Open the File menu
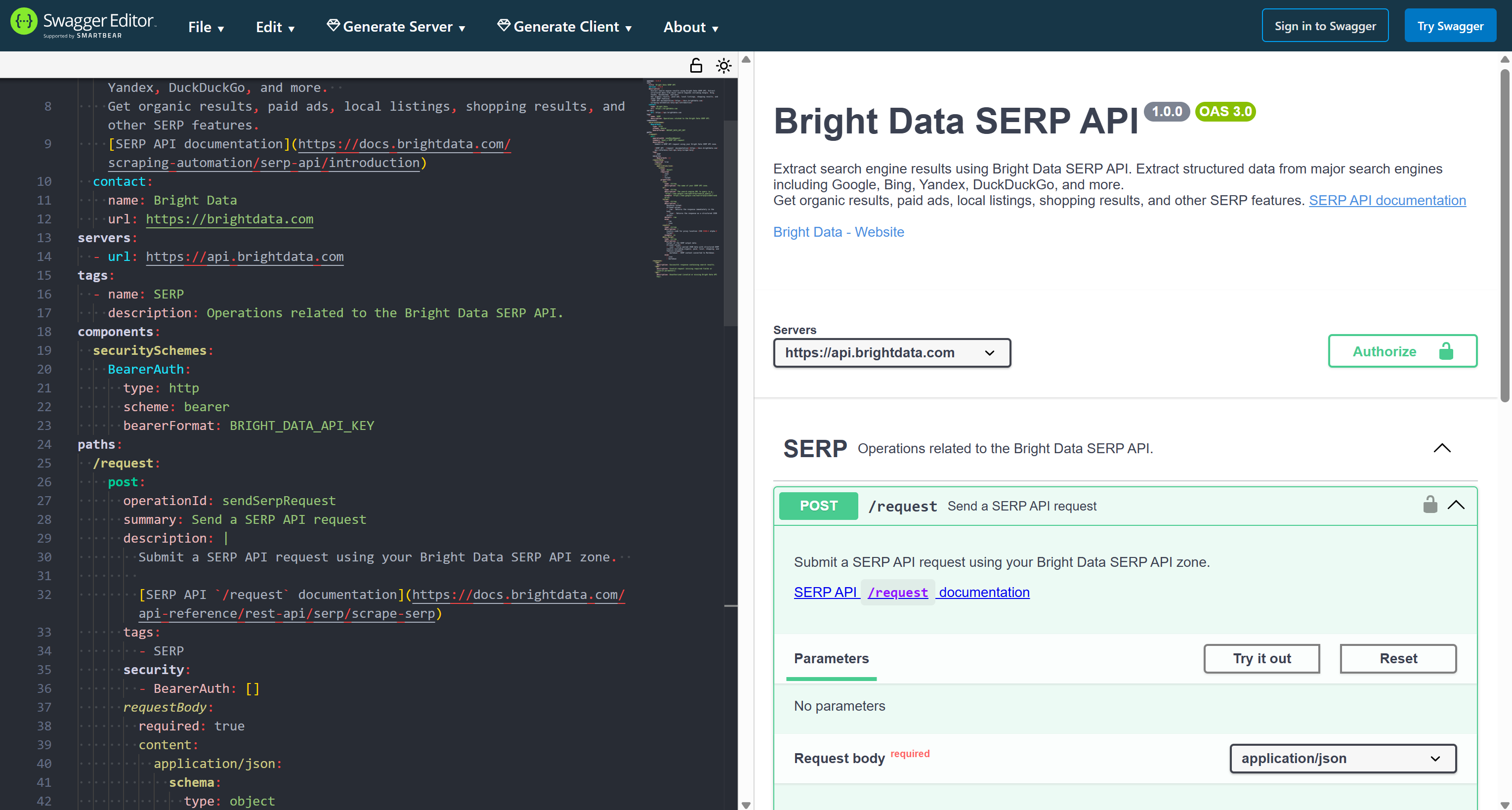 click(x=206, y=27)
